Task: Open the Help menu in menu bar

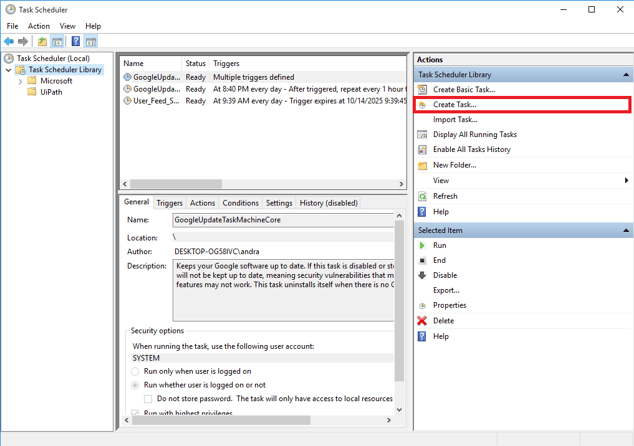Action: (x=93, y=26)
